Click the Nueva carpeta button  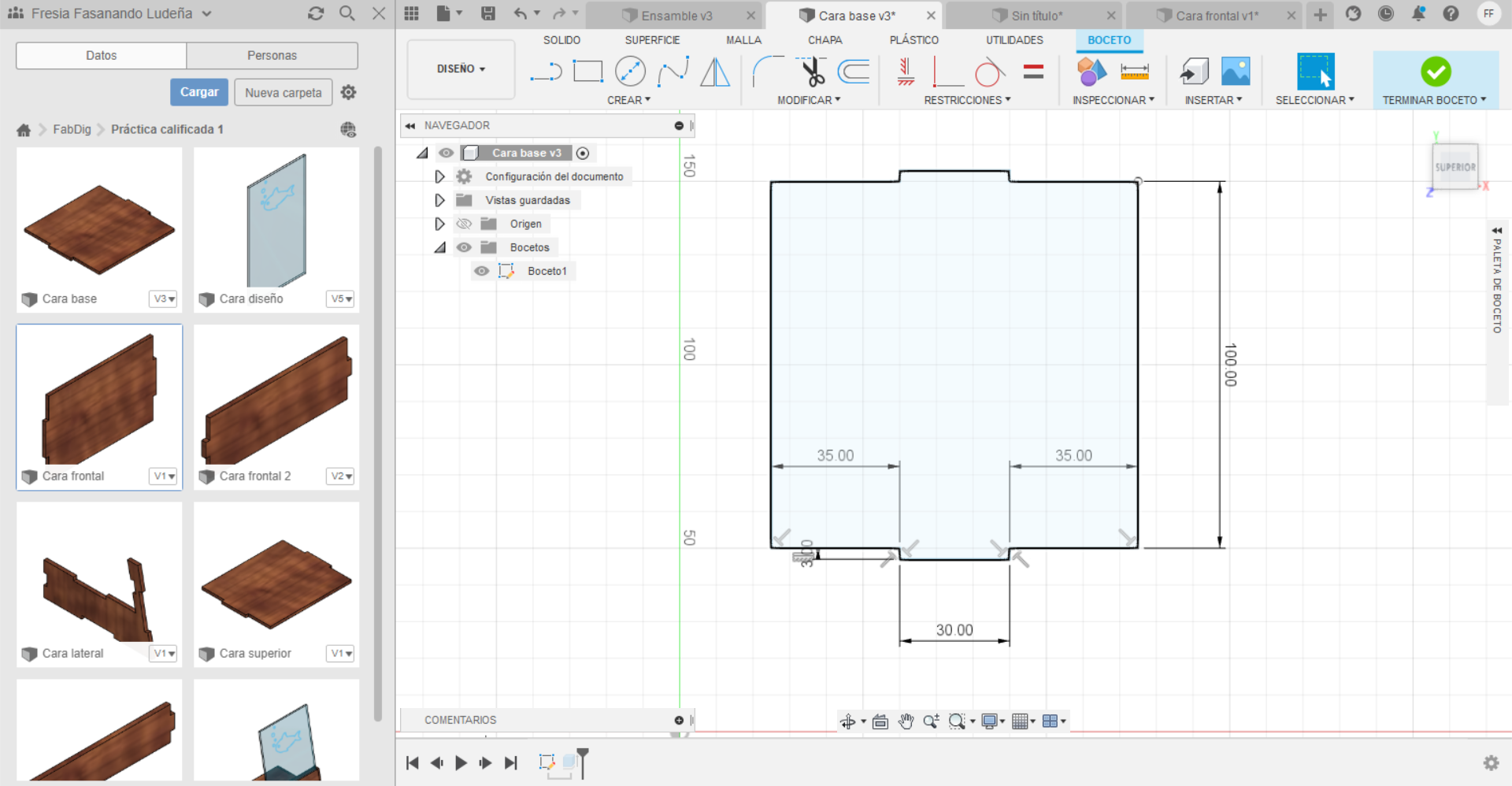click(x=283, y=92)
